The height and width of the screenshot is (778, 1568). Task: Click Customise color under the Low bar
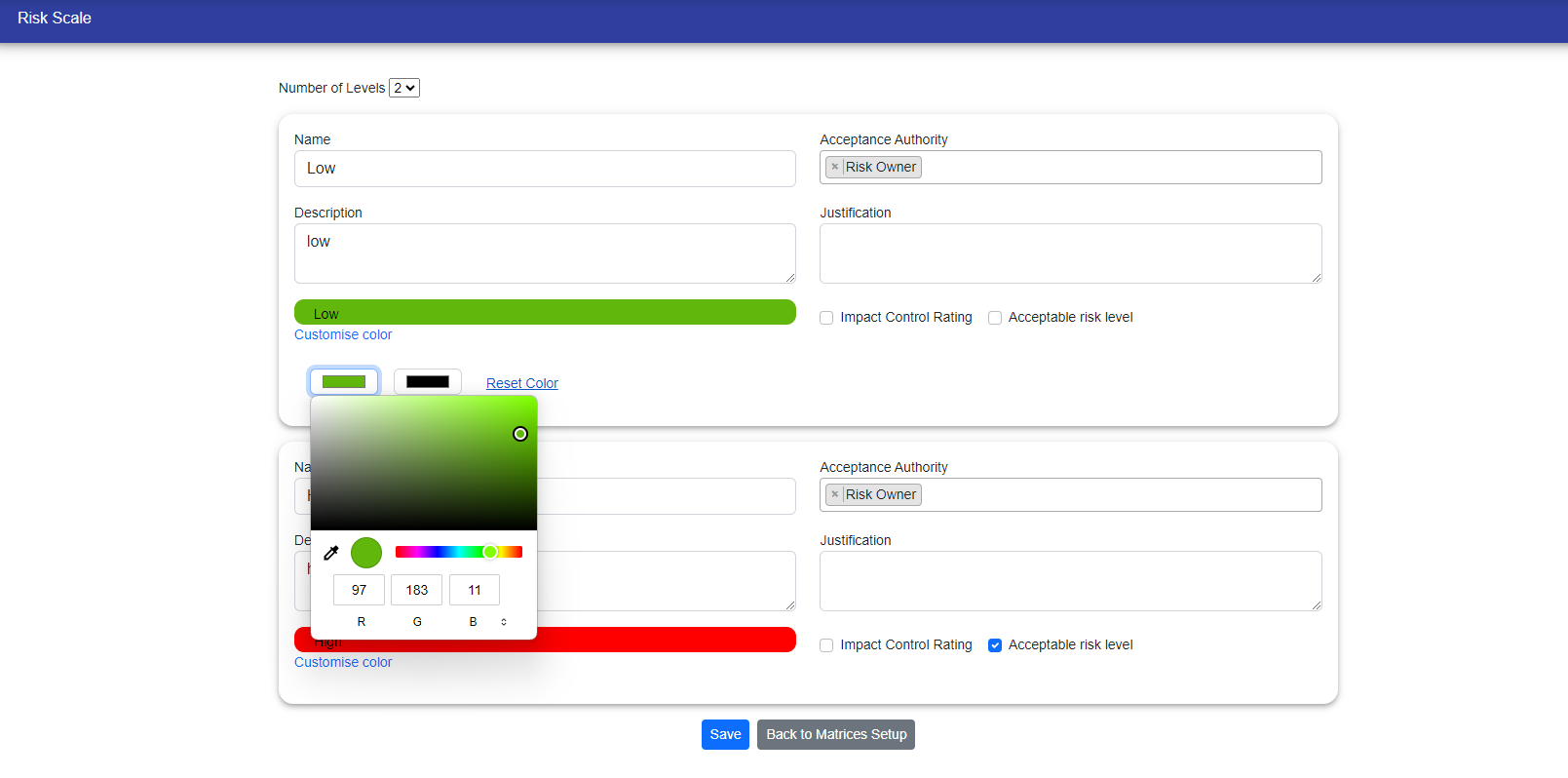(343, 334)
